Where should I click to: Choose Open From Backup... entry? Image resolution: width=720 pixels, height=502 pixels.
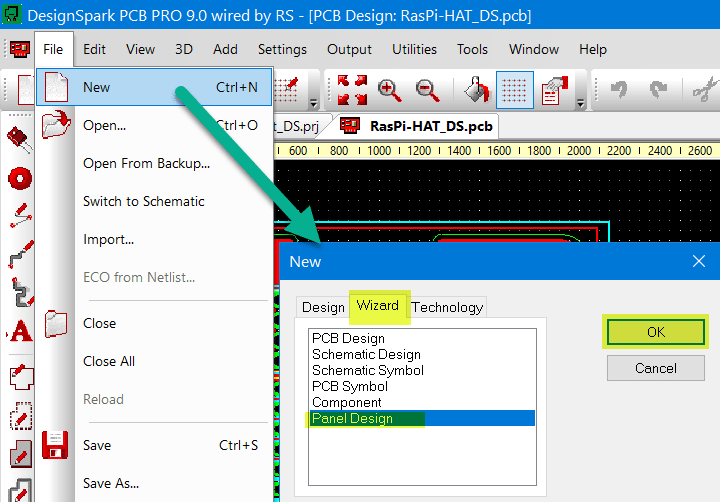(154, 163)
